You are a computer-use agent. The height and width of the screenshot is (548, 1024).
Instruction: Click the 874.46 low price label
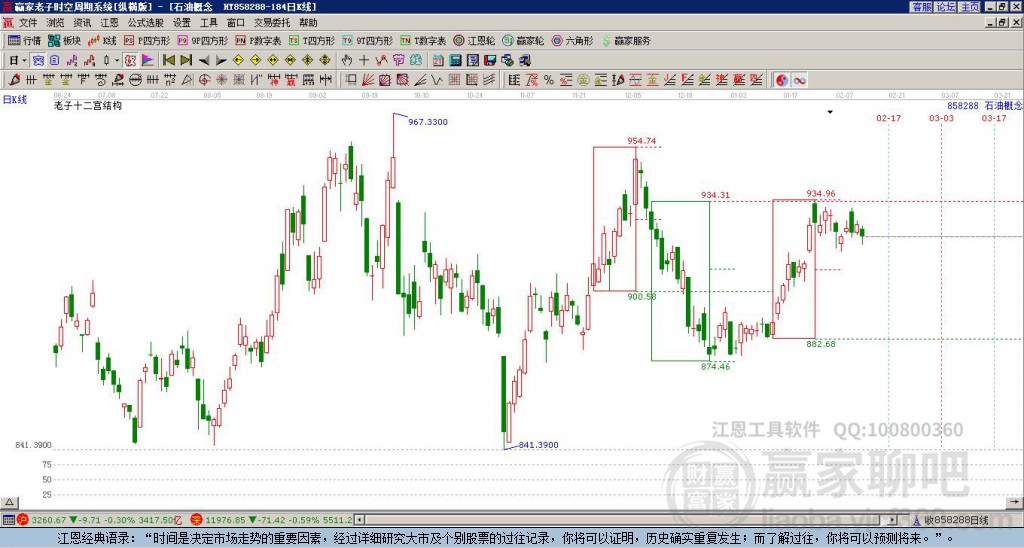(715, 366)
